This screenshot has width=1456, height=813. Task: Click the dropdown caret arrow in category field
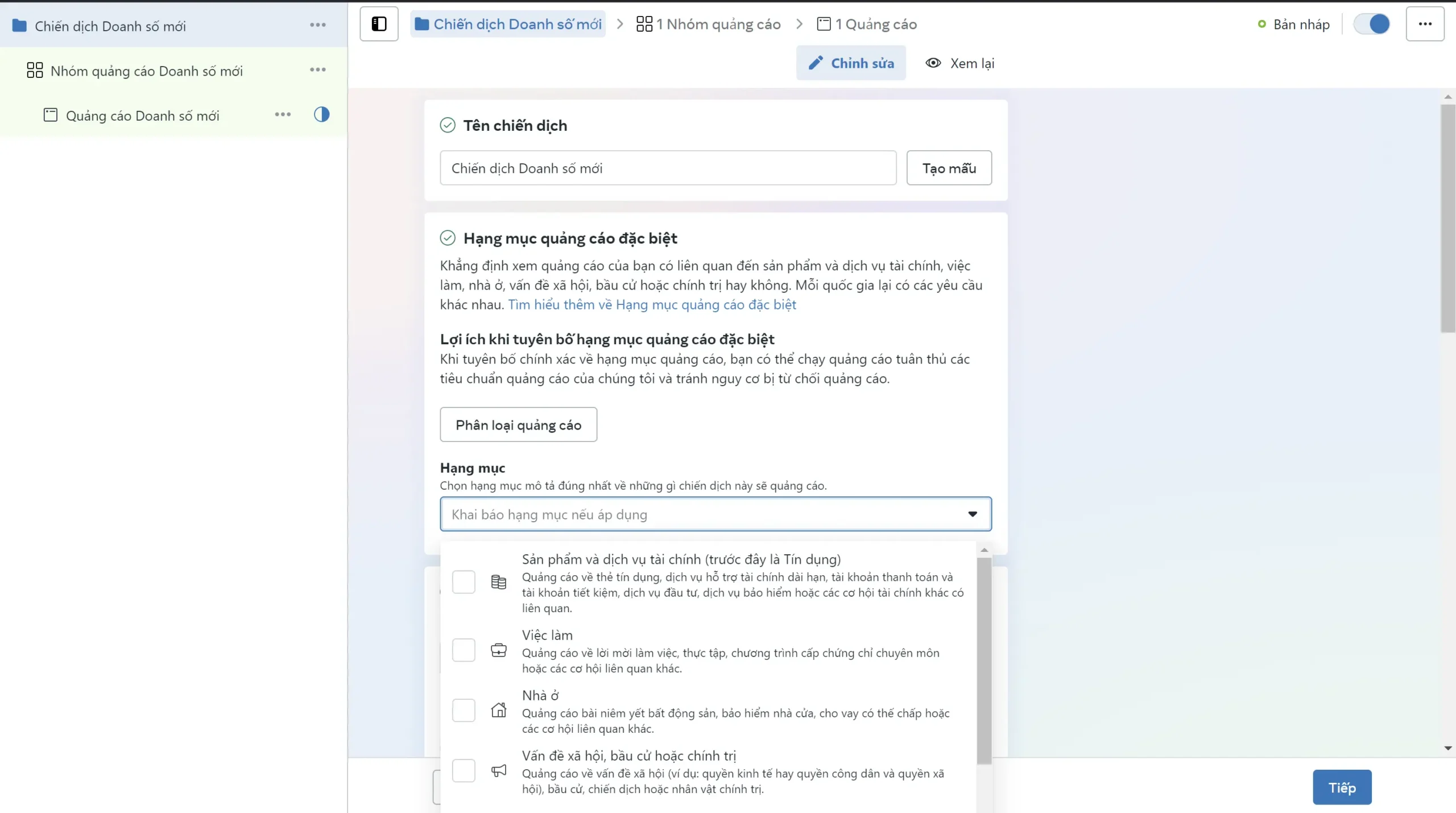point(973,514)
